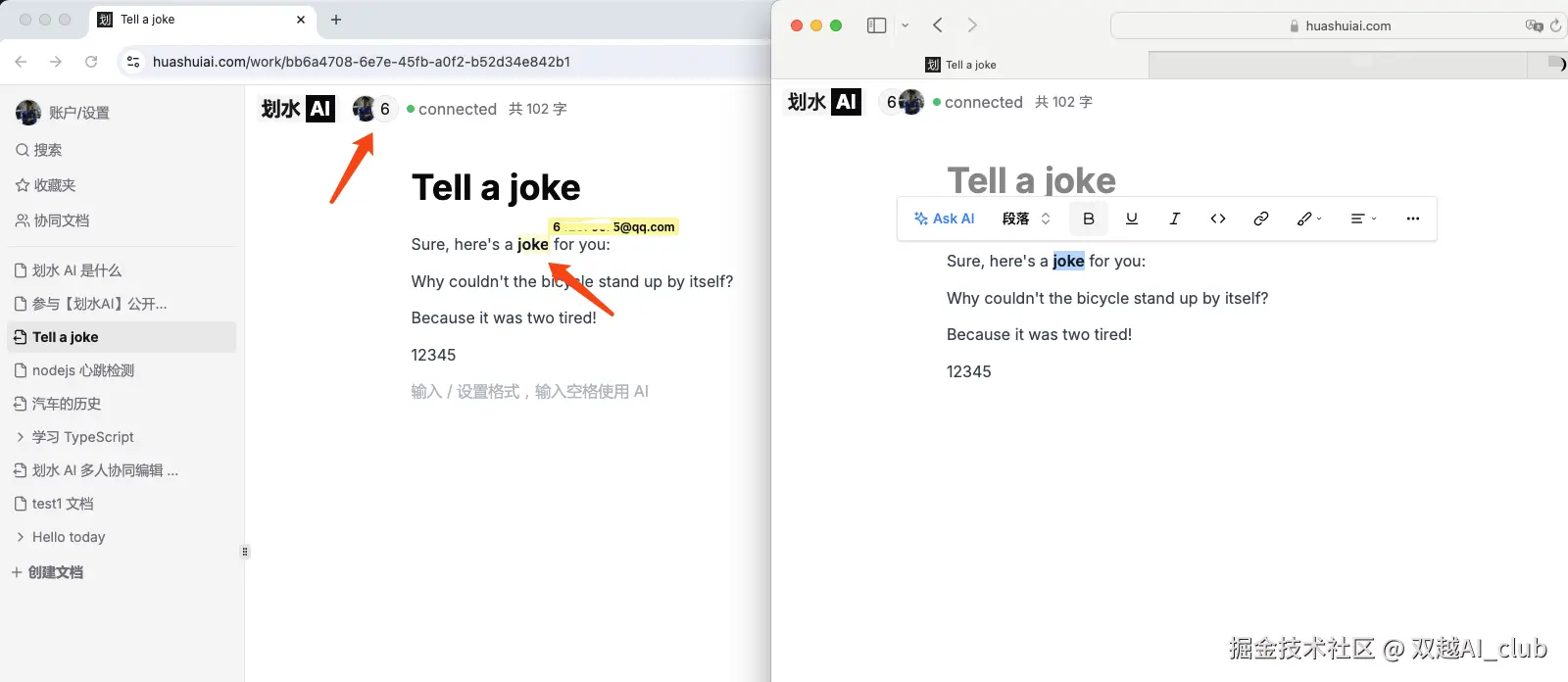This screenshot has width=1568, height=682.
Task: Insert a link with the chain icon
Action: (x=1260, y=219)
